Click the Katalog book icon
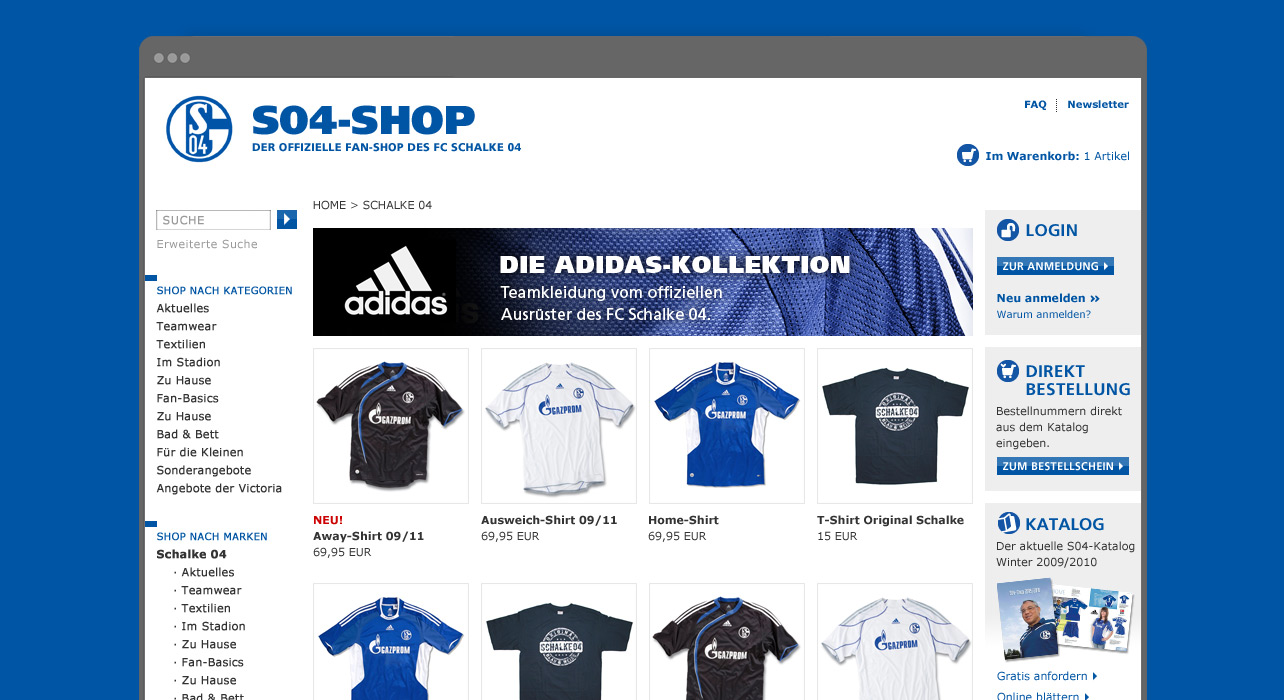1284x700 pixels. [x=1008, y=523]
